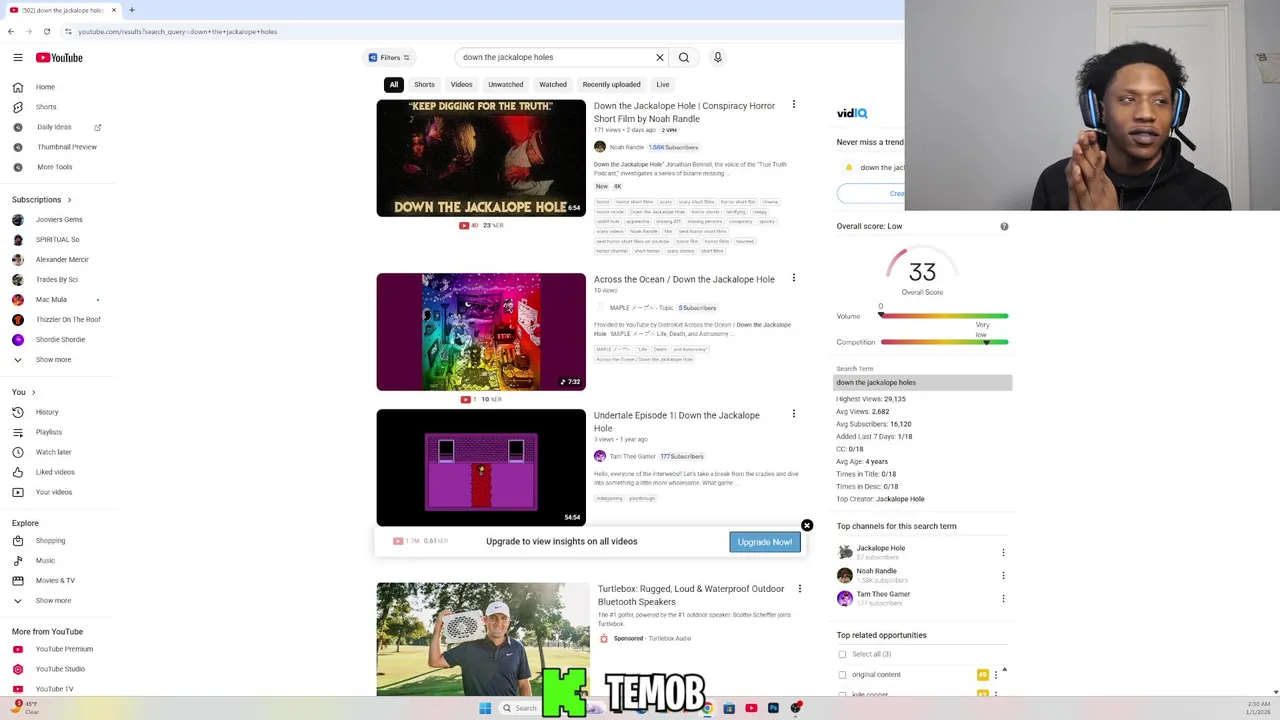Open options menu for Across the Ocean video
The width and height of the screenshot is (1280, 720).
[794, 278]
